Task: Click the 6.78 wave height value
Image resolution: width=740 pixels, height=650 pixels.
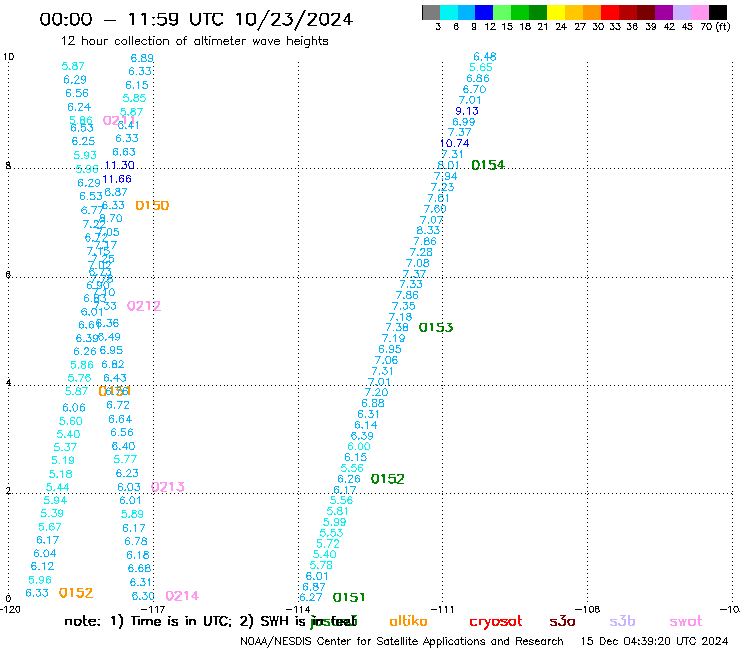Action: (x=136, y=541)
